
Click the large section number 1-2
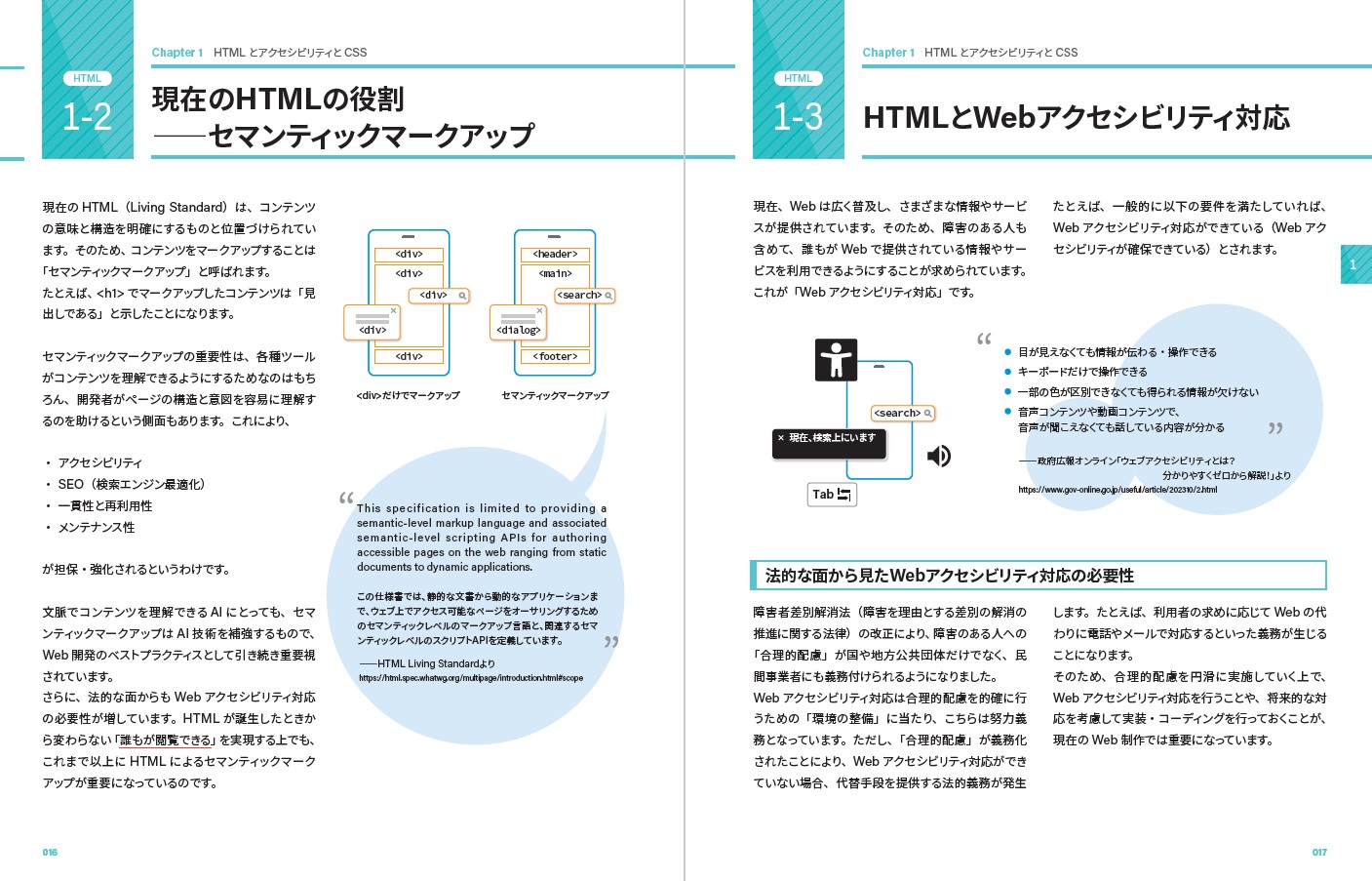click(87, 118)
